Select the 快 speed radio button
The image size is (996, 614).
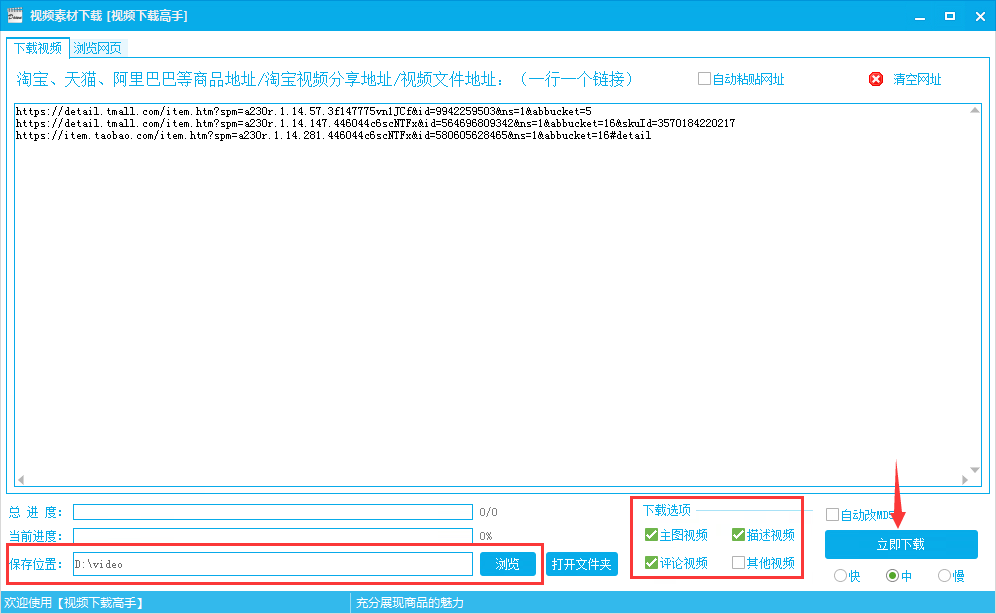[x=840, y=576]
